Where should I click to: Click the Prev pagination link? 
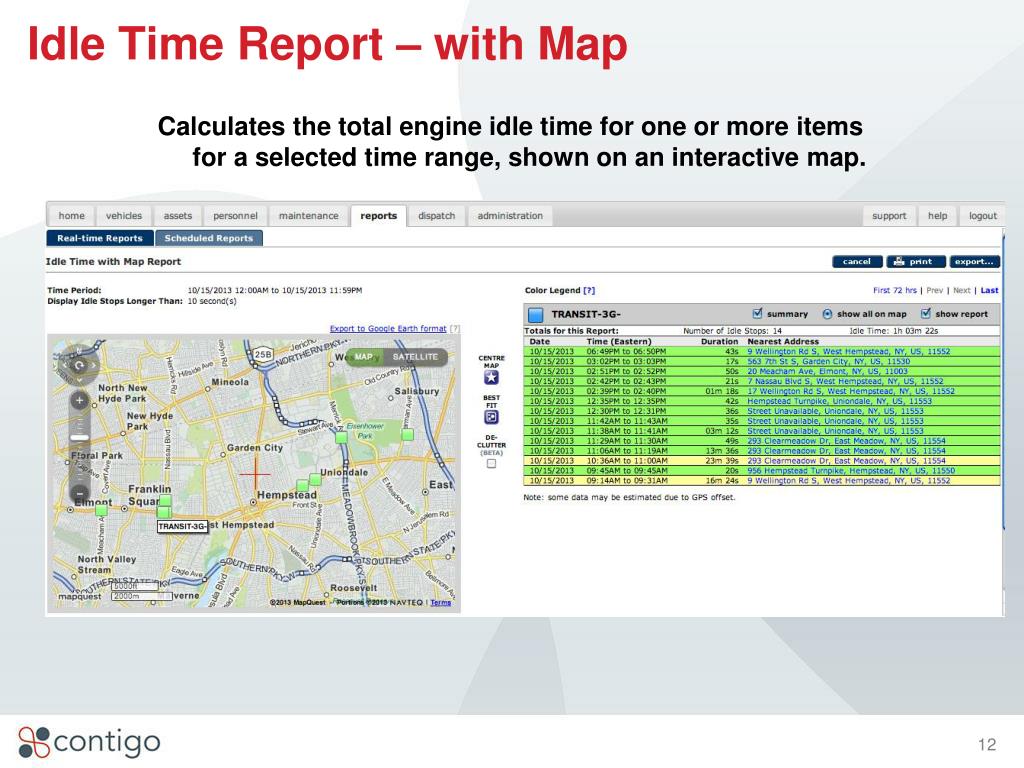[935, 291]
